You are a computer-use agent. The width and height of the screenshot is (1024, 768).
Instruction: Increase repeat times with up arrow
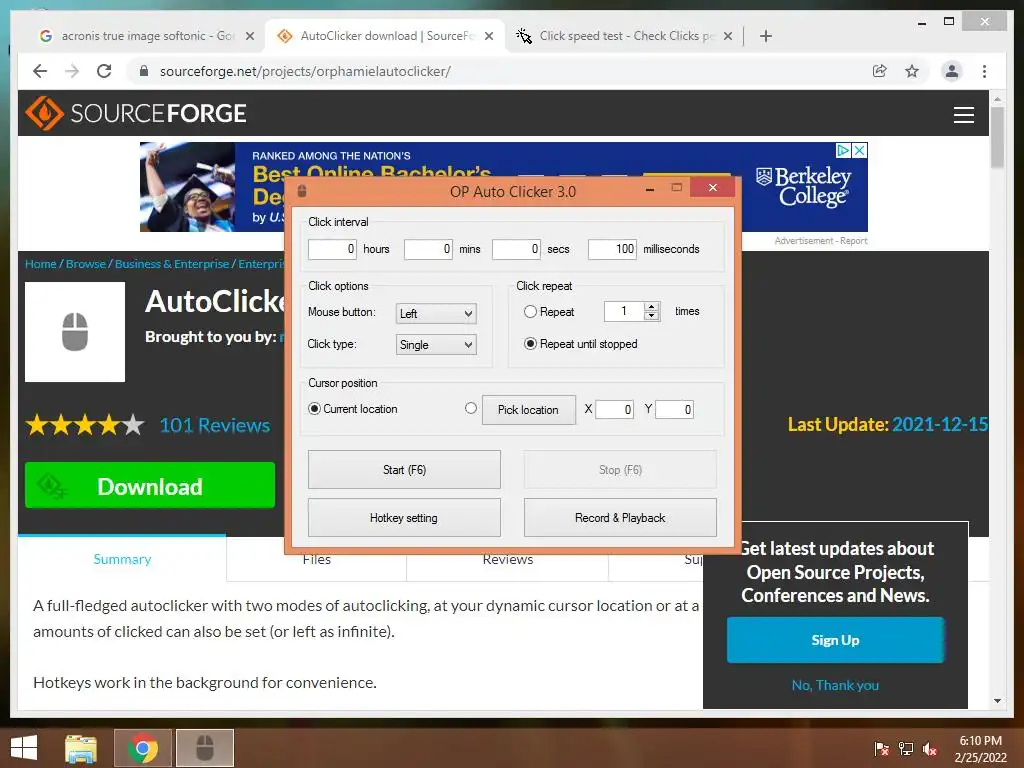[651, 306]
